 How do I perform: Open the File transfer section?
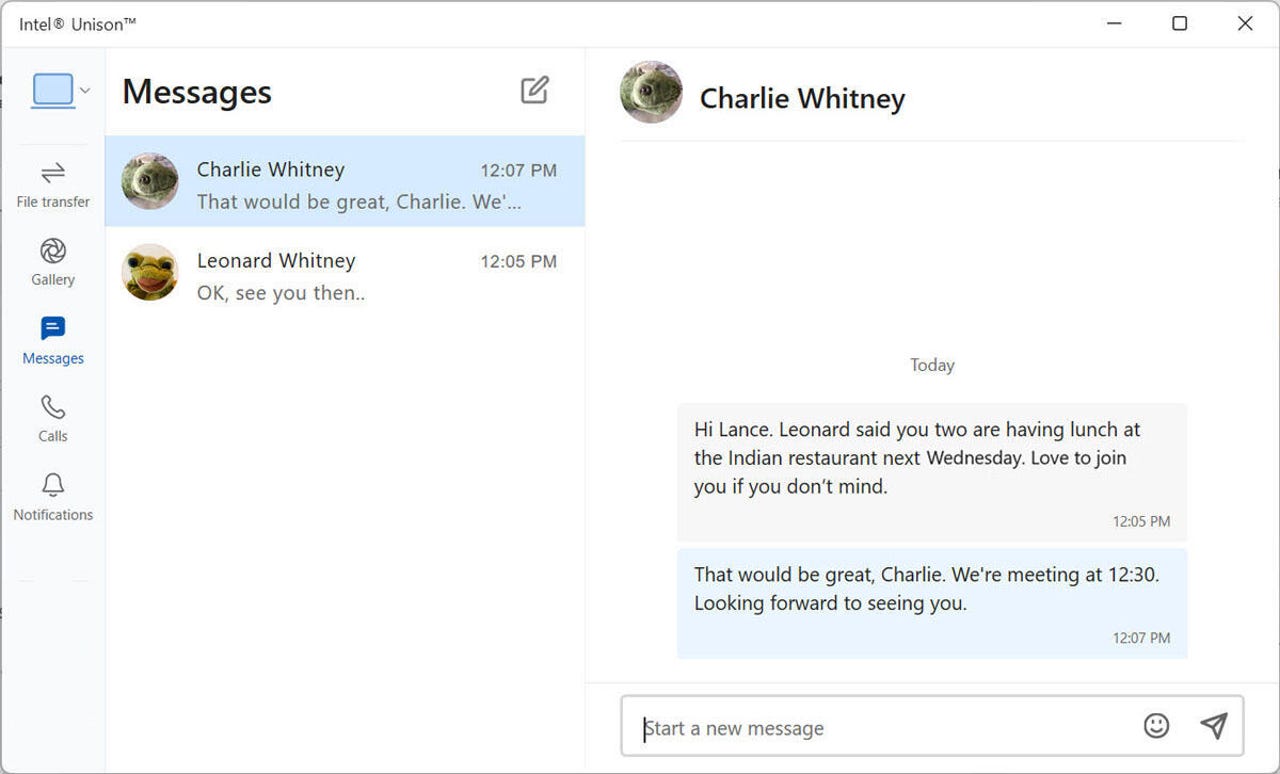(53, 186)
